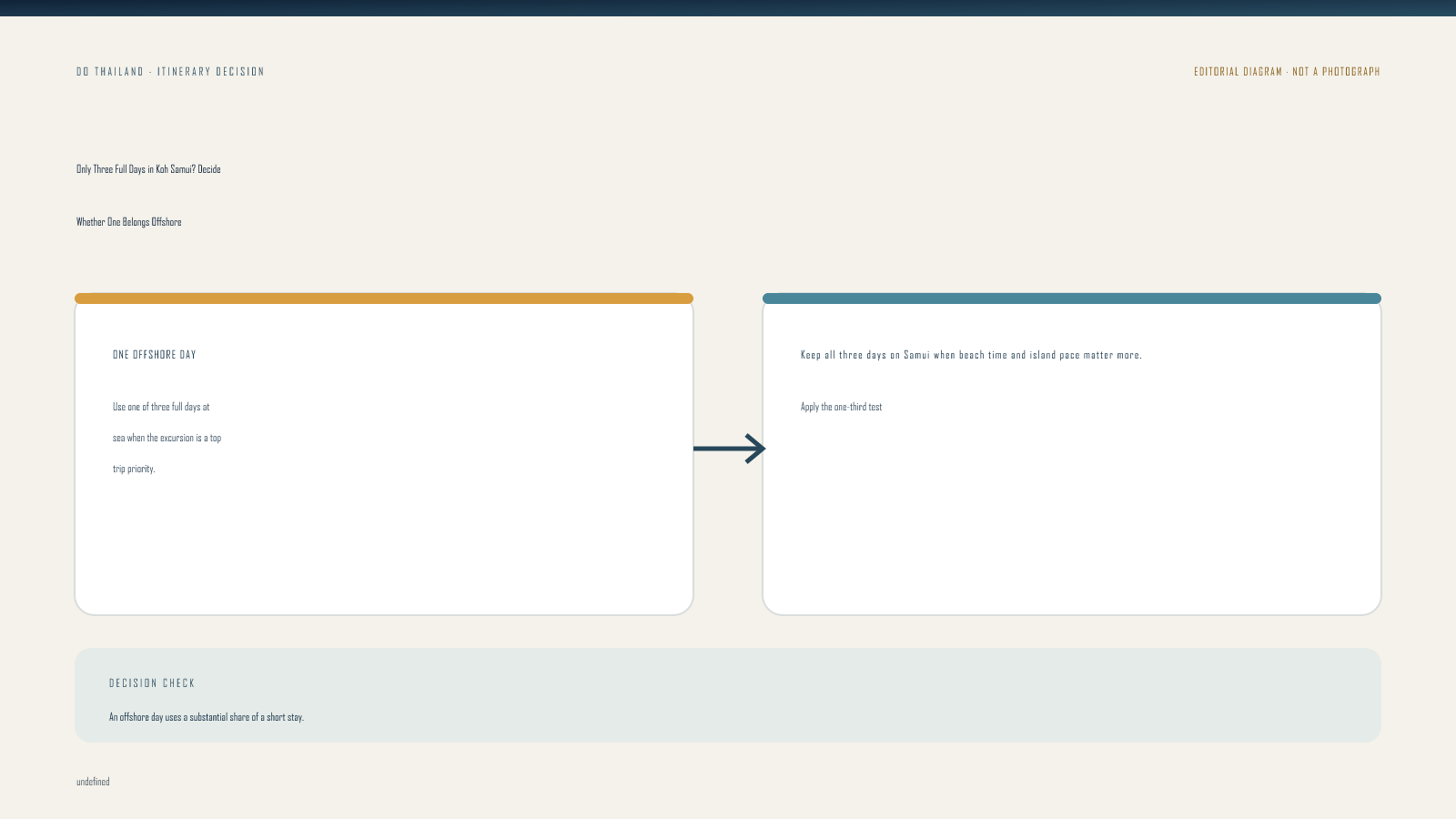This screenshot has width=1456, height=819.
Task: Click 'Keep all three days on Samui' heading
Action: click(971, 355)
